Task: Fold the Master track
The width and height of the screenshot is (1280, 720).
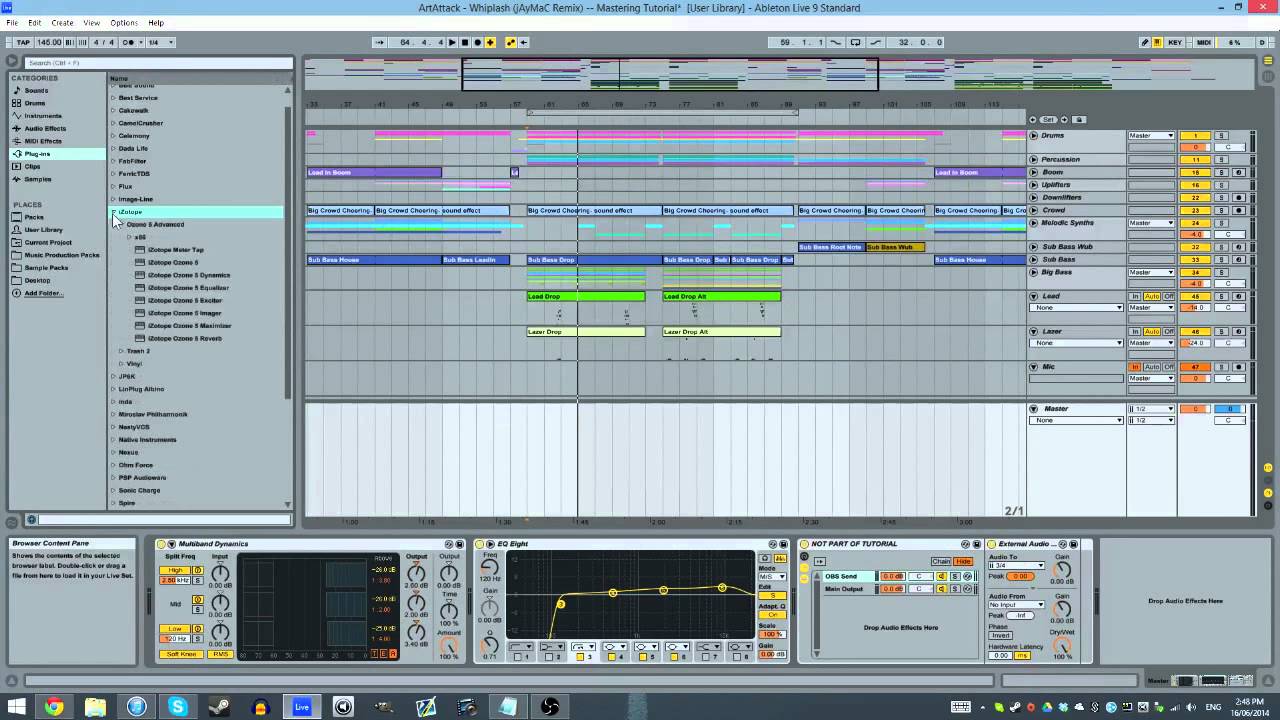Action: coord(1034,408)
